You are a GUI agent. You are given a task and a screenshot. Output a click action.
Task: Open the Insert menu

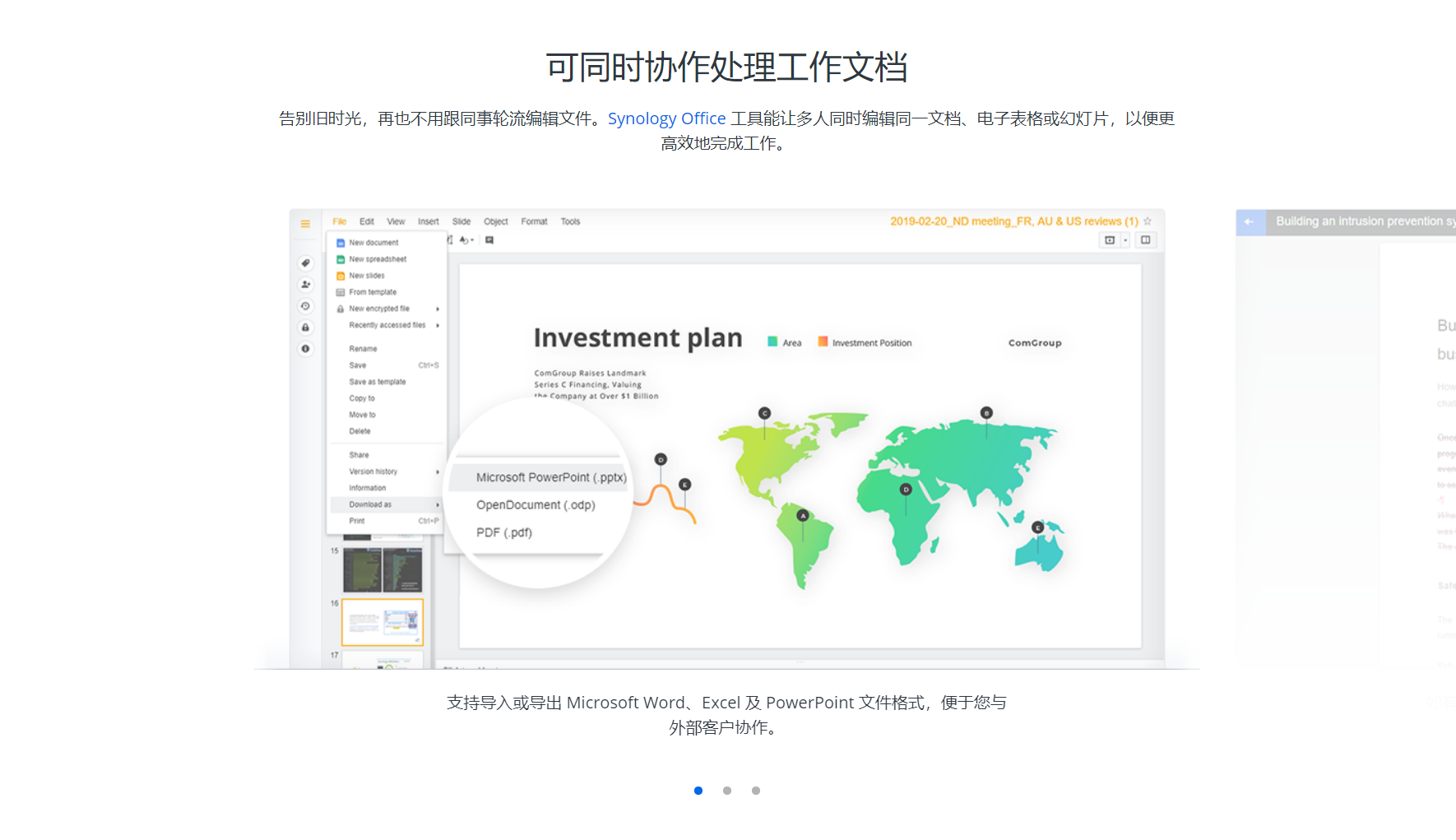(x=428, y=221)
